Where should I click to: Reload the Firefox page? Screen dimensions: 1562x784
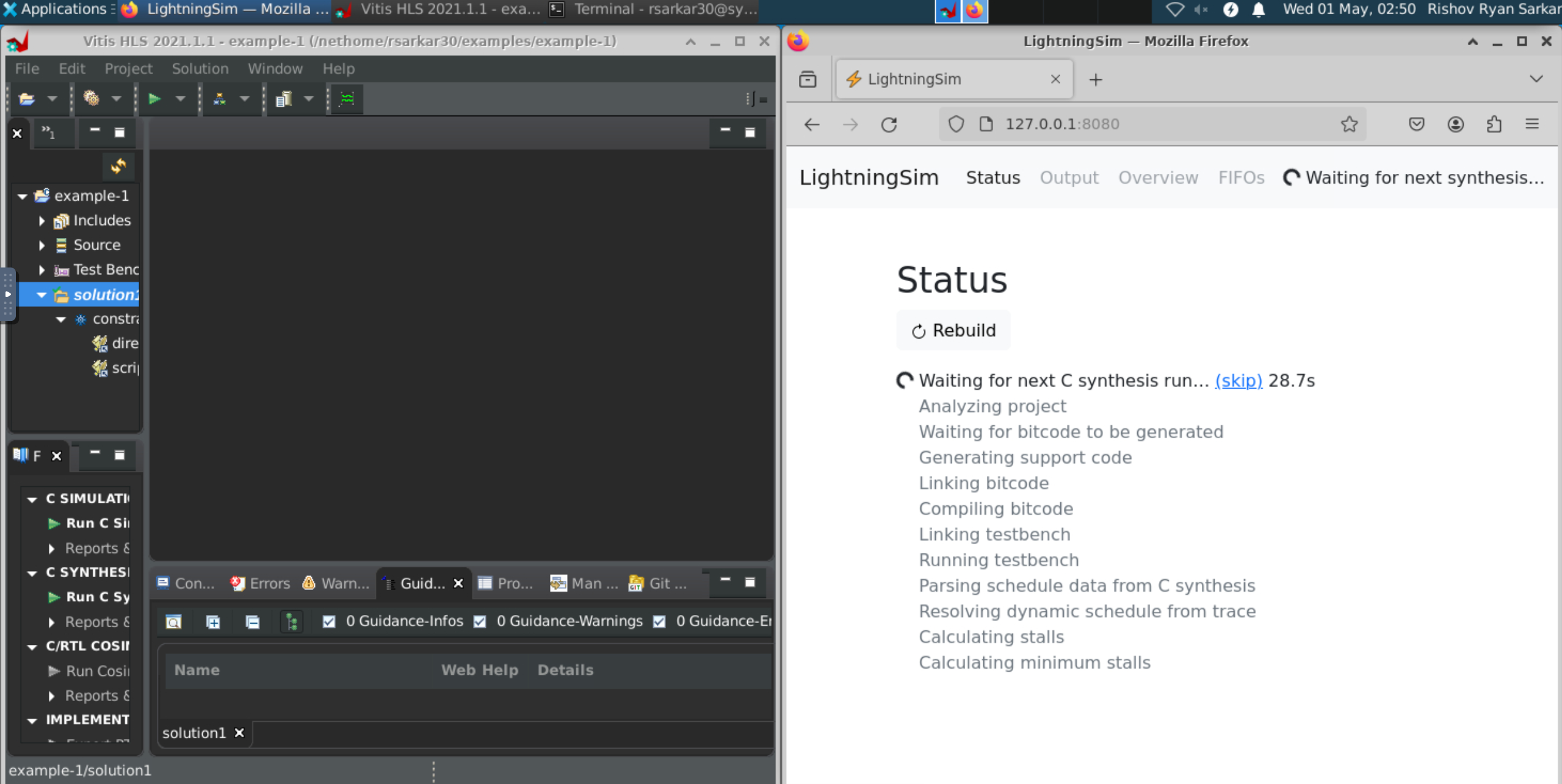[889, 124]
